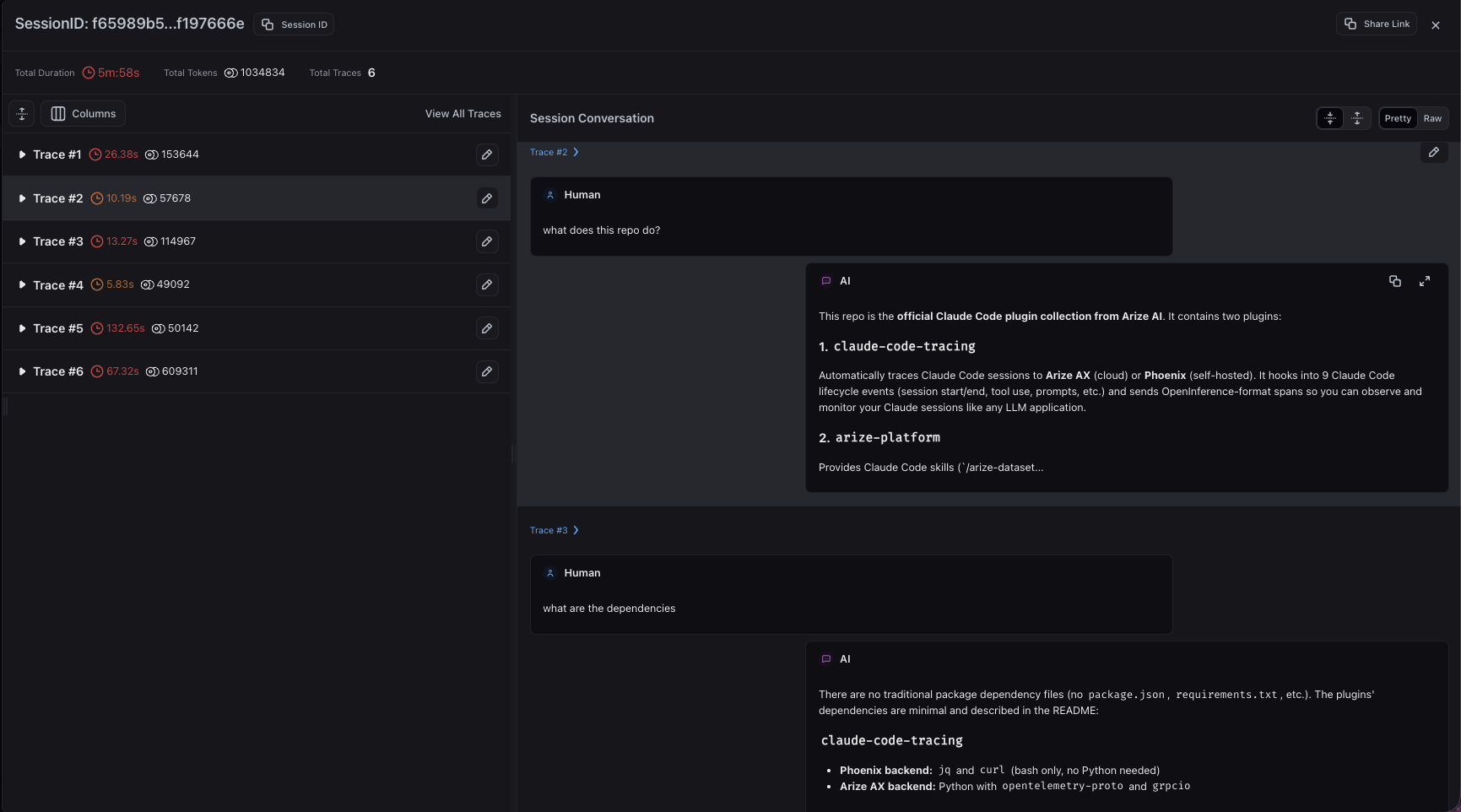
Task: Expand the Trace #5 row
Action: point(22,328)
